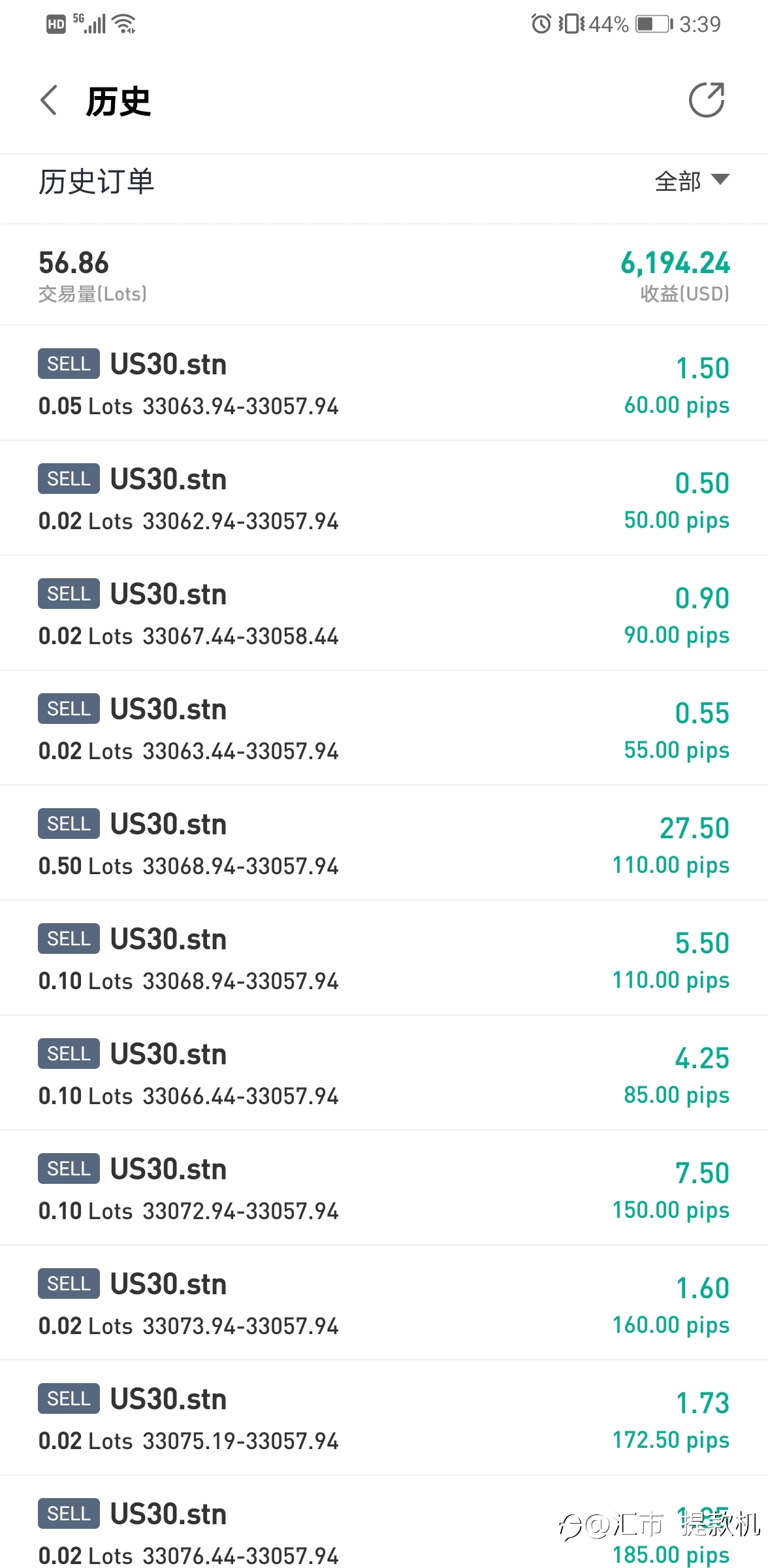Tap the HD indicator icon
Screen dimensions: 768x1568
(x=56, y=25)
